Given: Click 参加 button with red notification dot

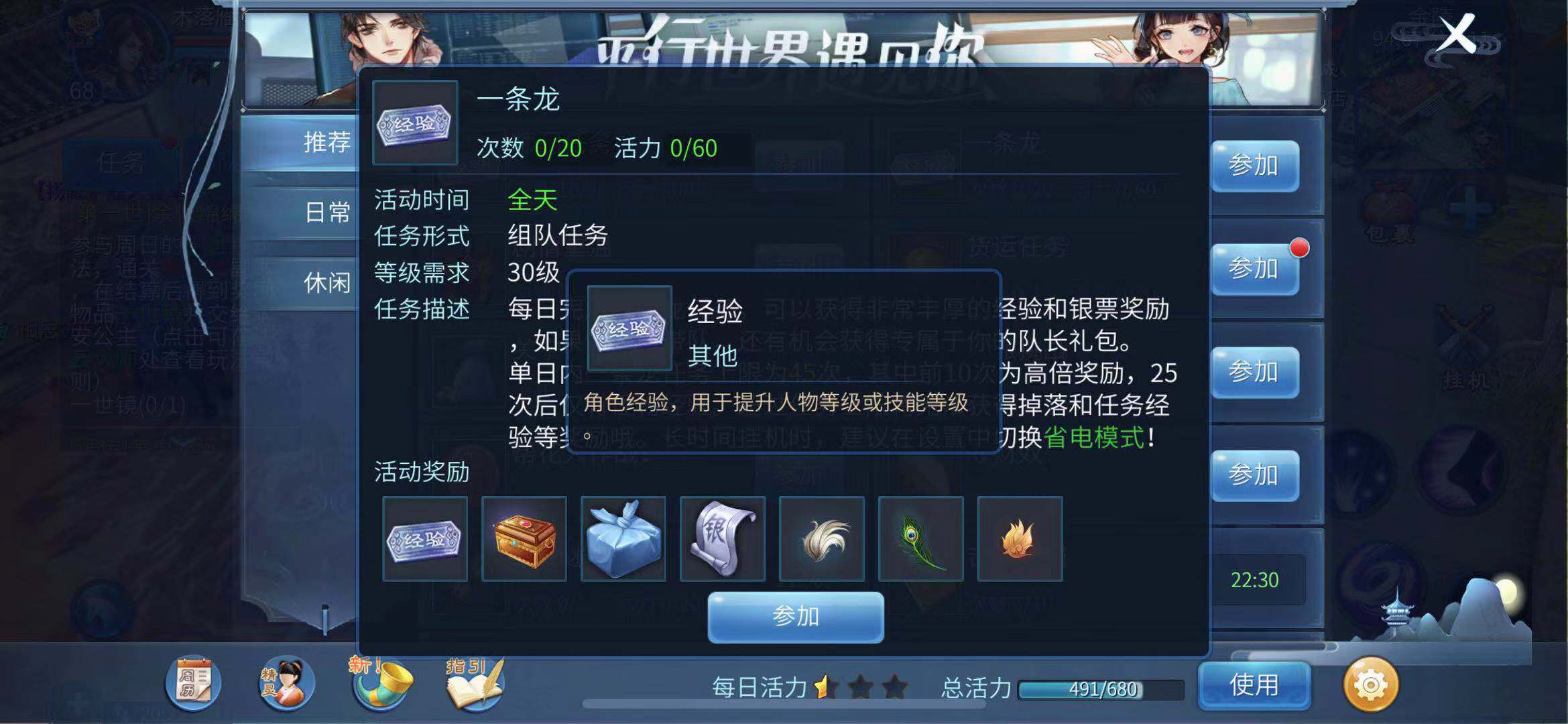Looking at the screenshot, I should click(x=1255, y=269).
